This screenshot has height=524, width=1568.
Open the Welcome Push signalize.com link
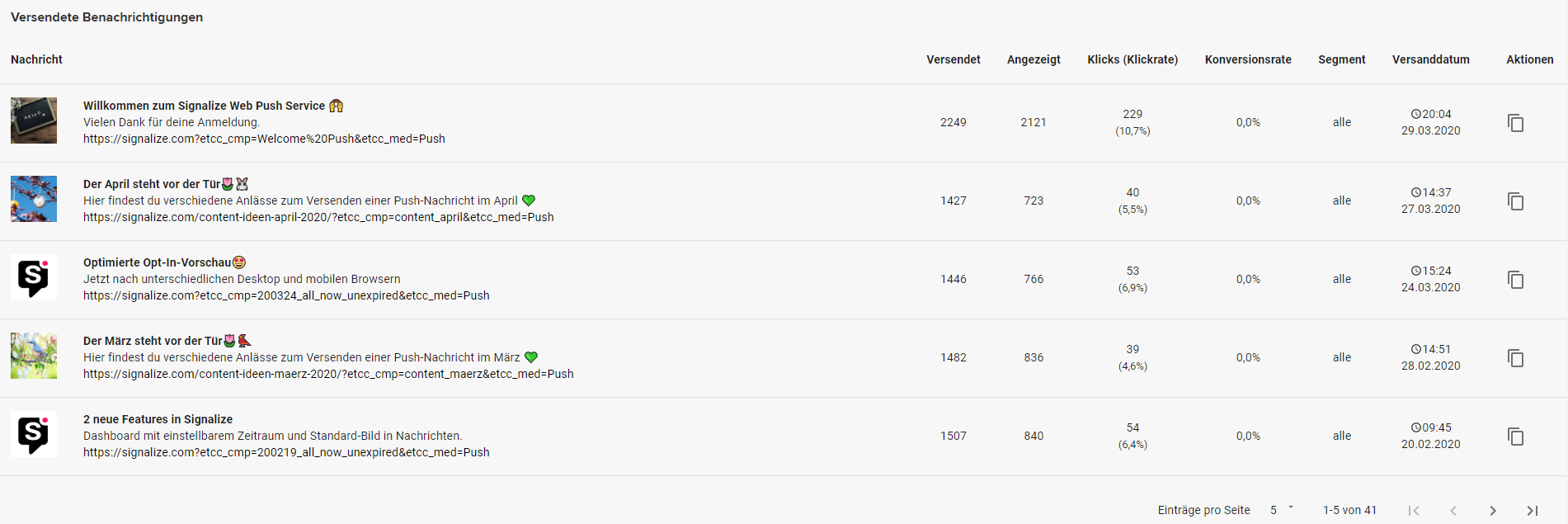pos(264,139)
